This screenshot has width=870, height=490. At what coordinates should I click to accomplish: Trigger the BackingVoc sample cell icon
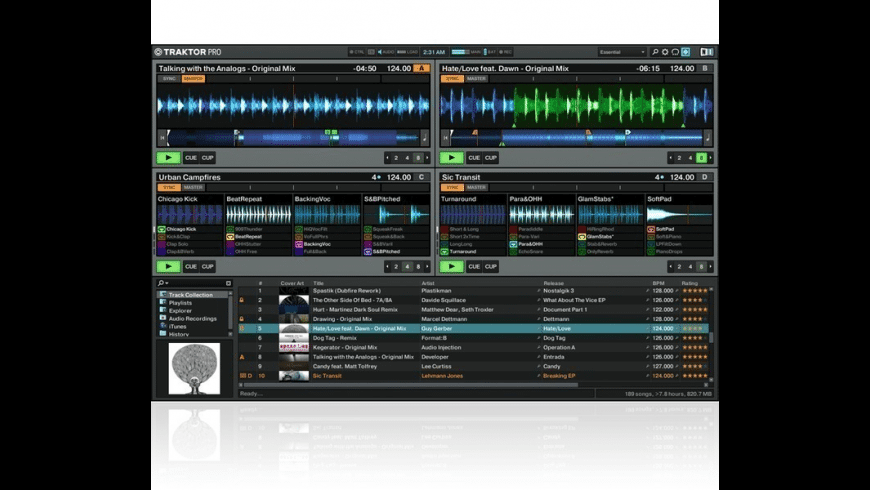point(299,244)
